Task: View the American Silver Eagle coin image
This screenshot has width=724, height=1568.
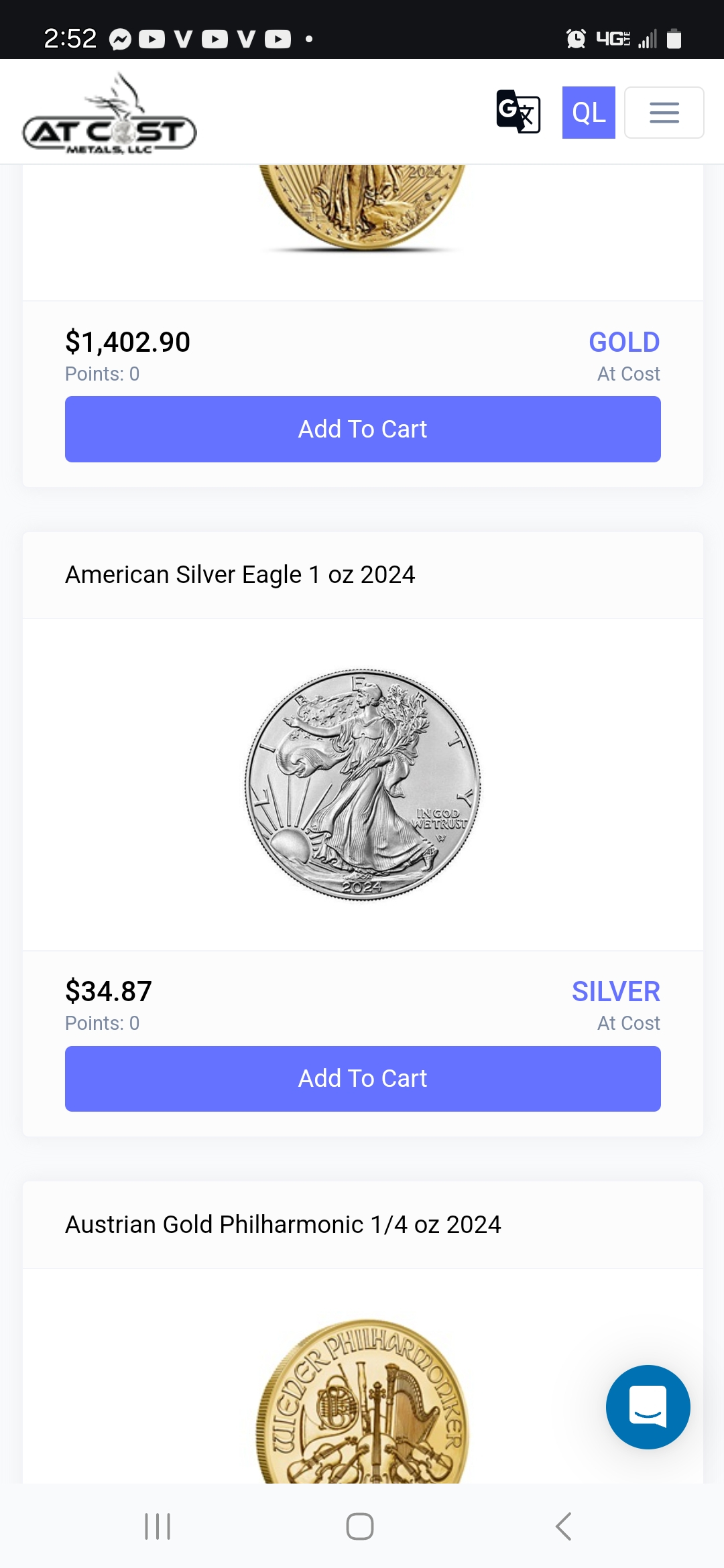Action: click(x=363, y=784)
